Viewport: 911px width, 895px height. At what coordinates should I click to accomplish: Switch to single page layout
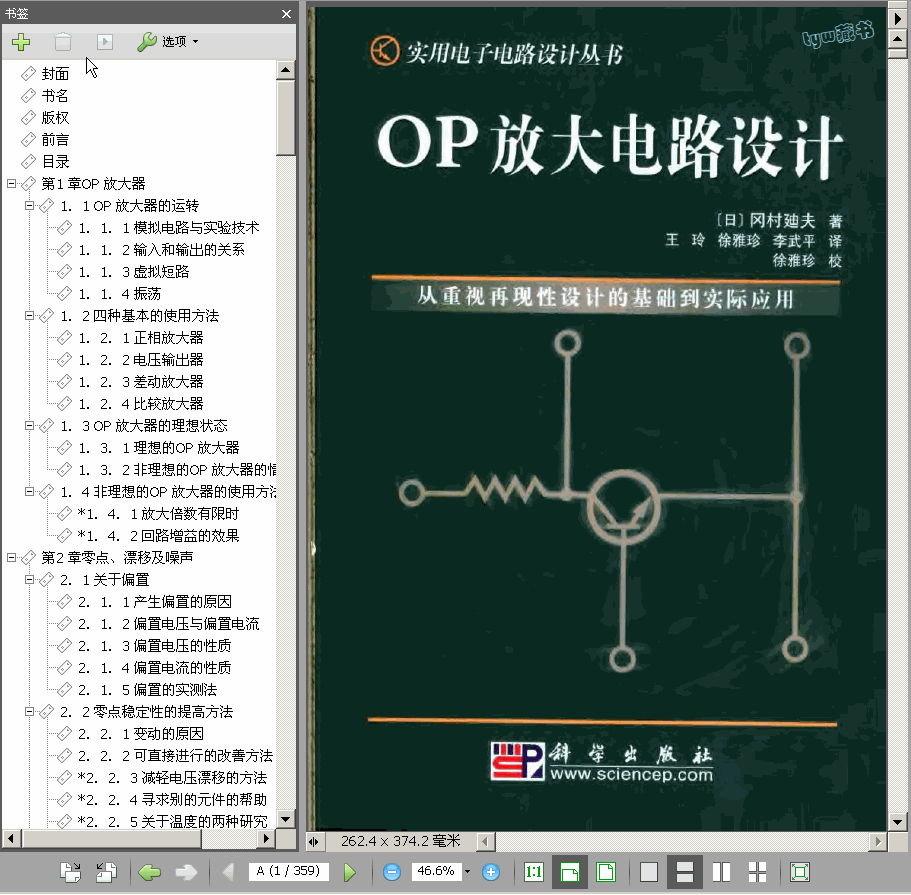[x=649, y=872]
